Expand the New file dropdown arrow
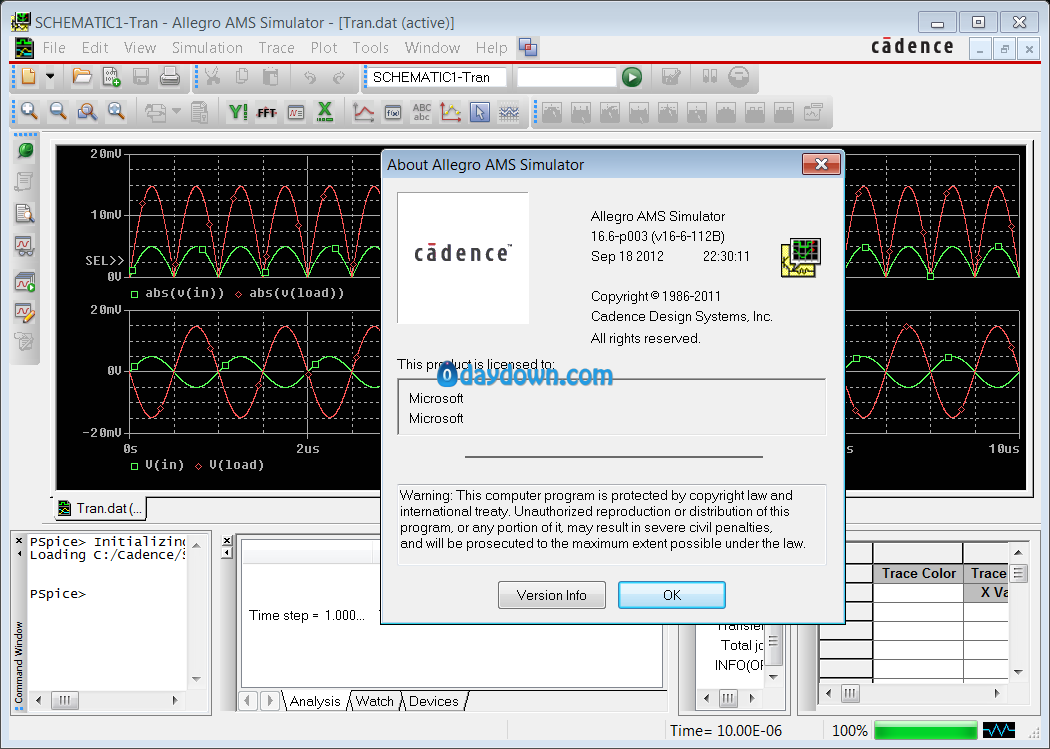The width and height of the screenshot is (1050, 749). (50, 77)
